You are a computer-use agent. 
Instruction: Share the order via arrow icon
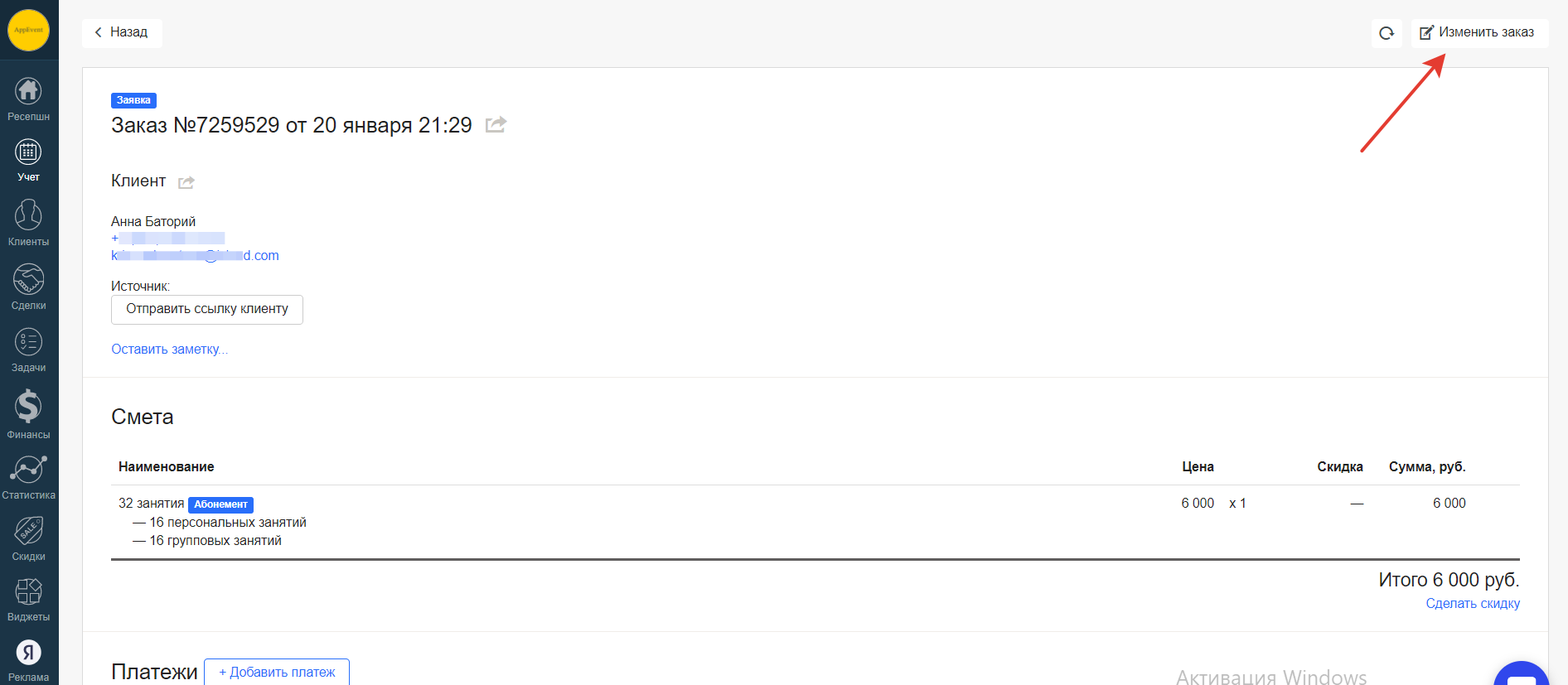pos(496,125)
